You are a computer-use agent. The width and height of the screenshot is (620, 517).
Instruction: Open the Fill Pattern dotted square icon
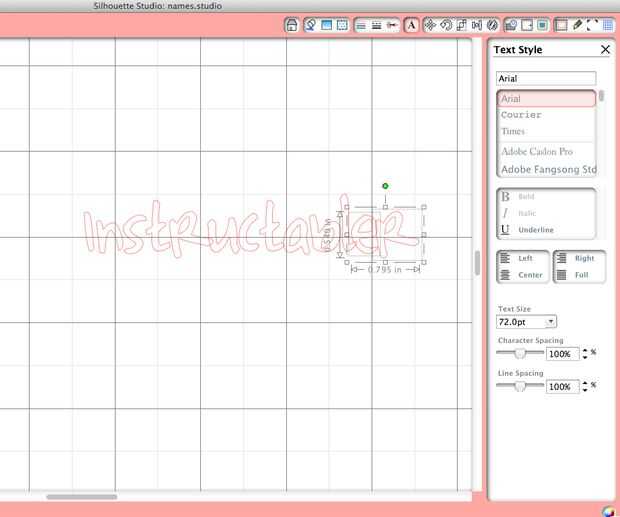[x=342, y=25]
